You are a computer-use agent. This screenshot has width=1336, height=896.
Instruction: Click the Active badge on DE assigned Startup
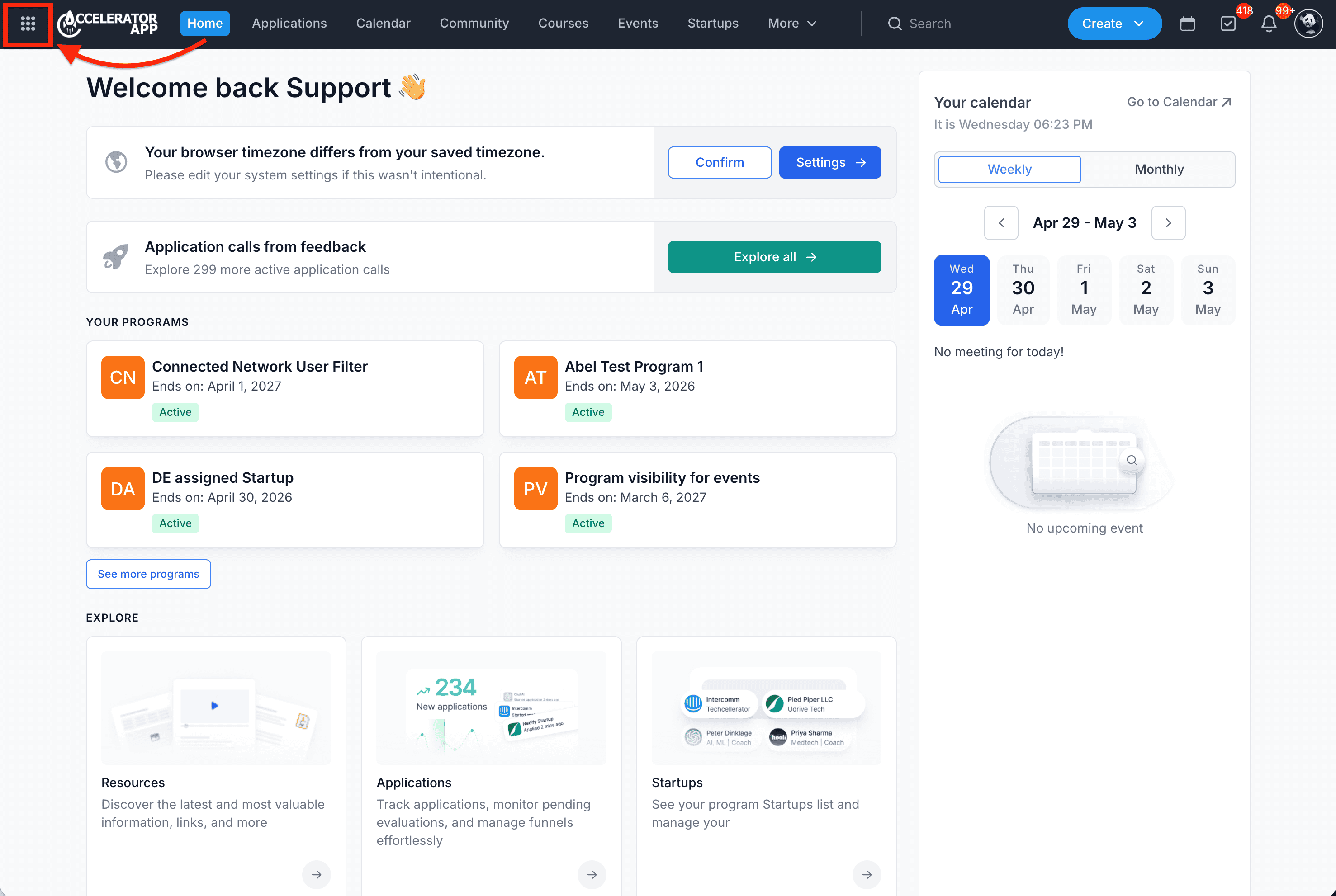(x=175, y=523)
